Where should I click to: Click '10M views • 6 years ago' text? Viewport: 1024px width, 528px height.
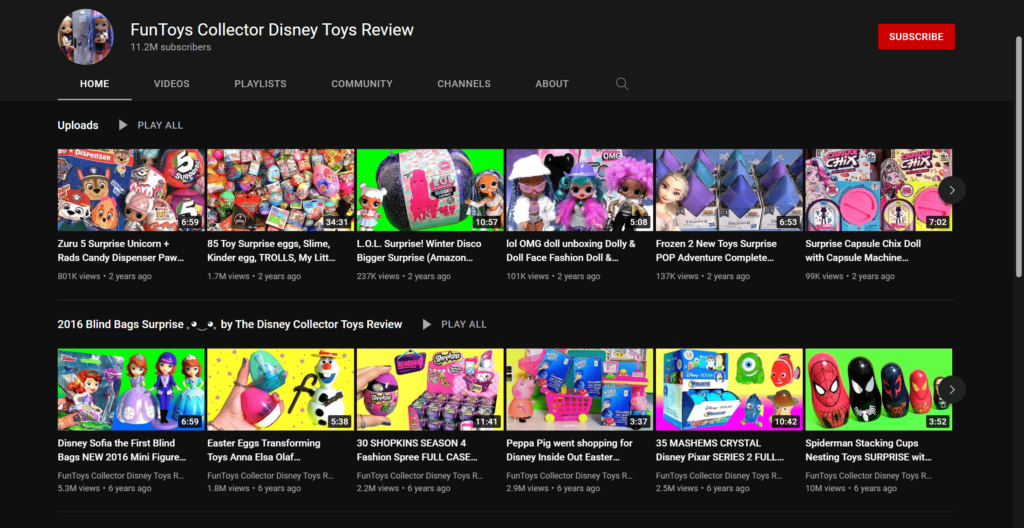(x=851, y=488)
